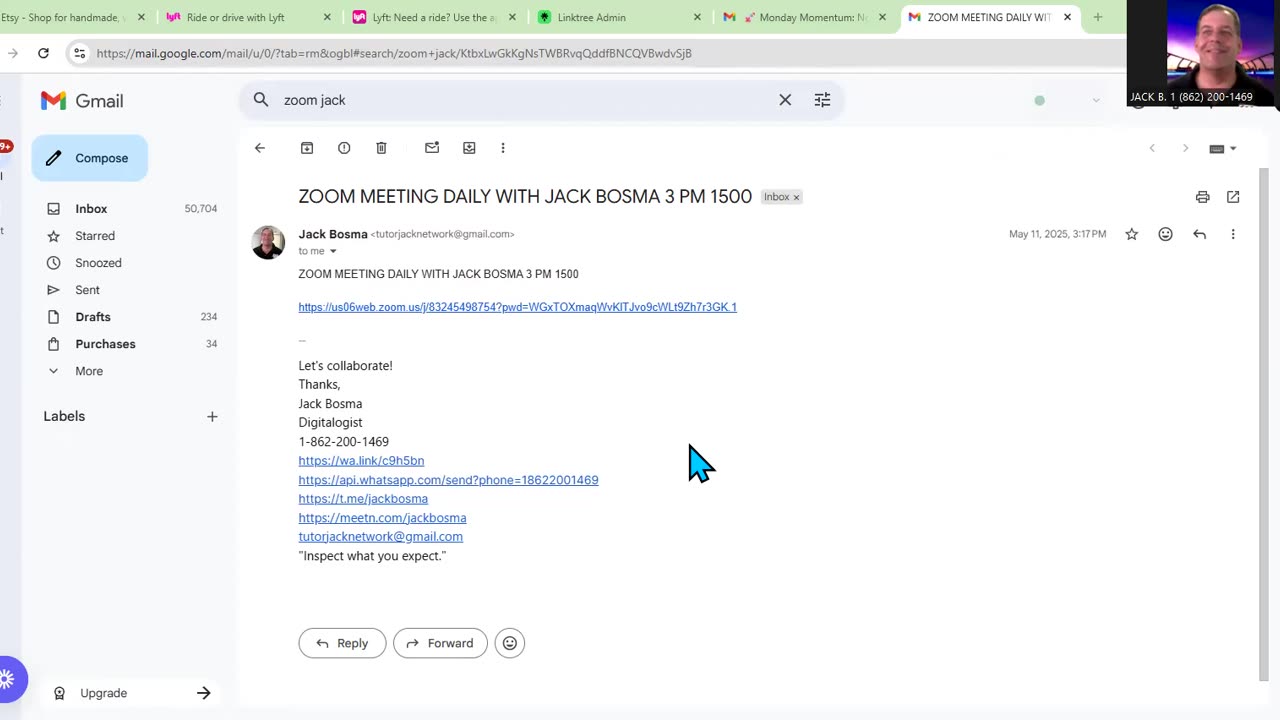Click the Reply button
Image resolution: width=1280 pixels, height=720 pixels.
(342, 643)
